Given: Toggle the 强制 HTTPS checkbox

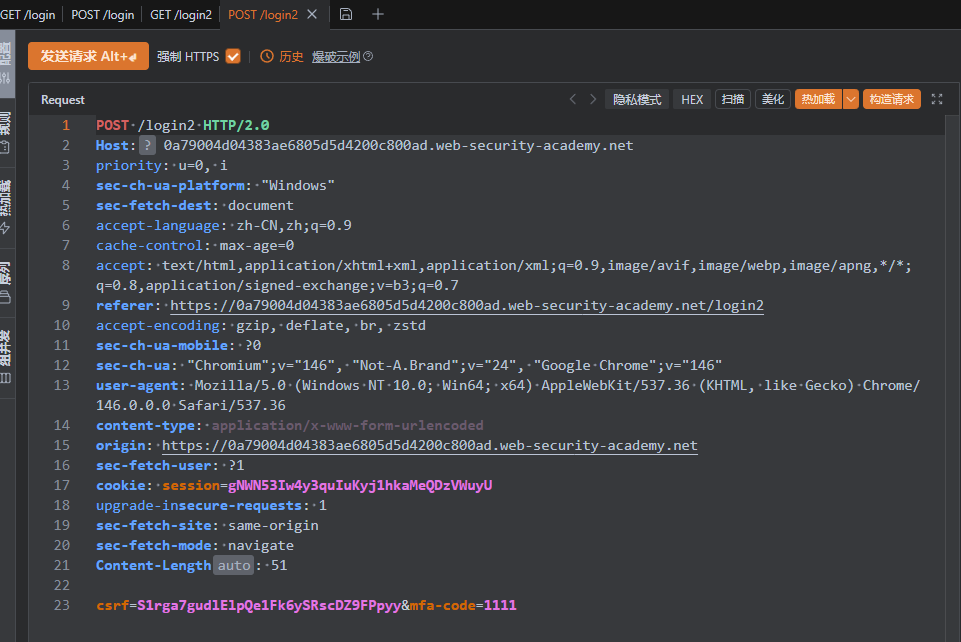Looking at the screenshot, I should 233,57.
